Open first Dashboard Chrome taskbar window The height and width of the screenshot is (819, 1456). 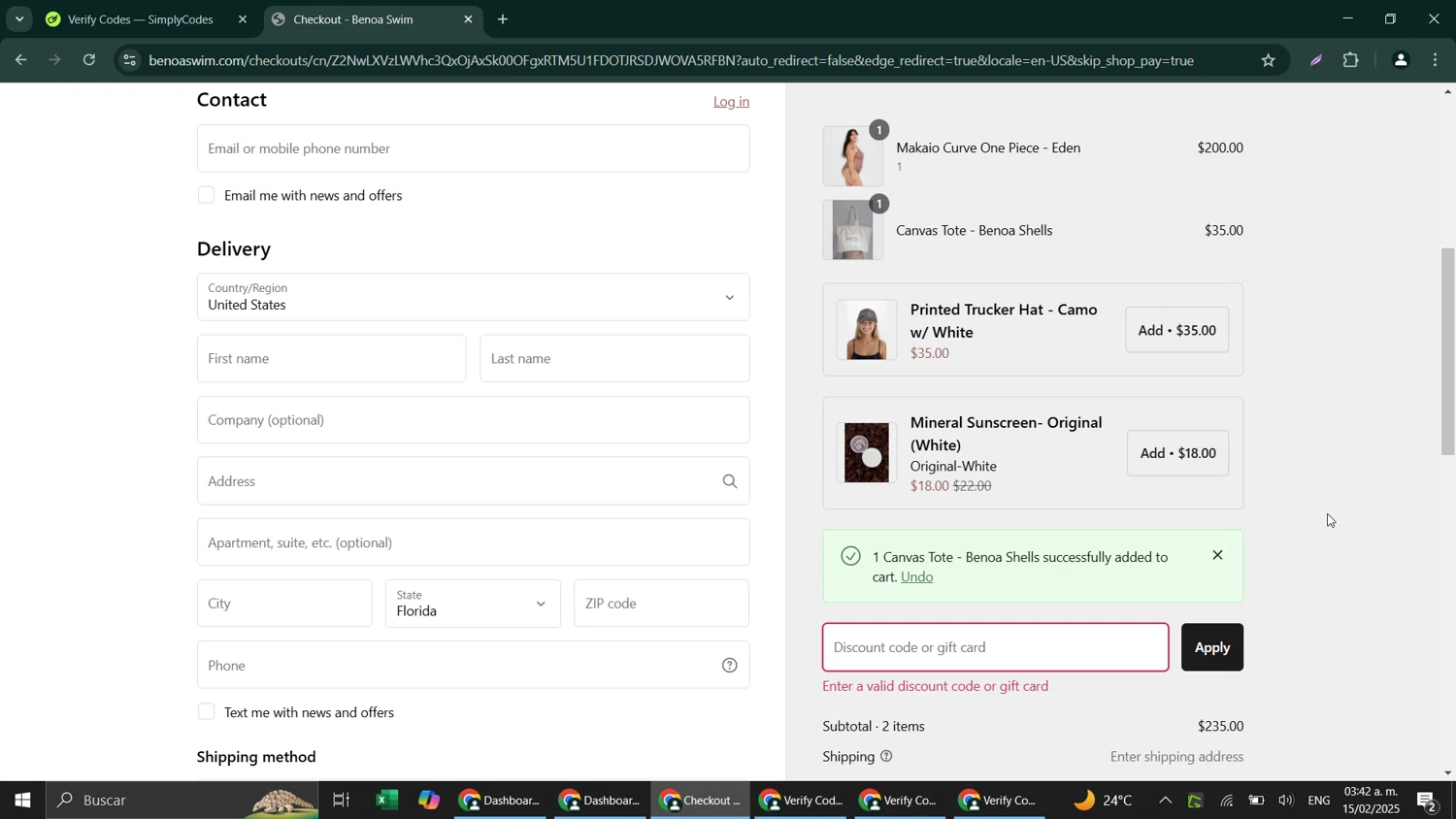click(500, 801)
